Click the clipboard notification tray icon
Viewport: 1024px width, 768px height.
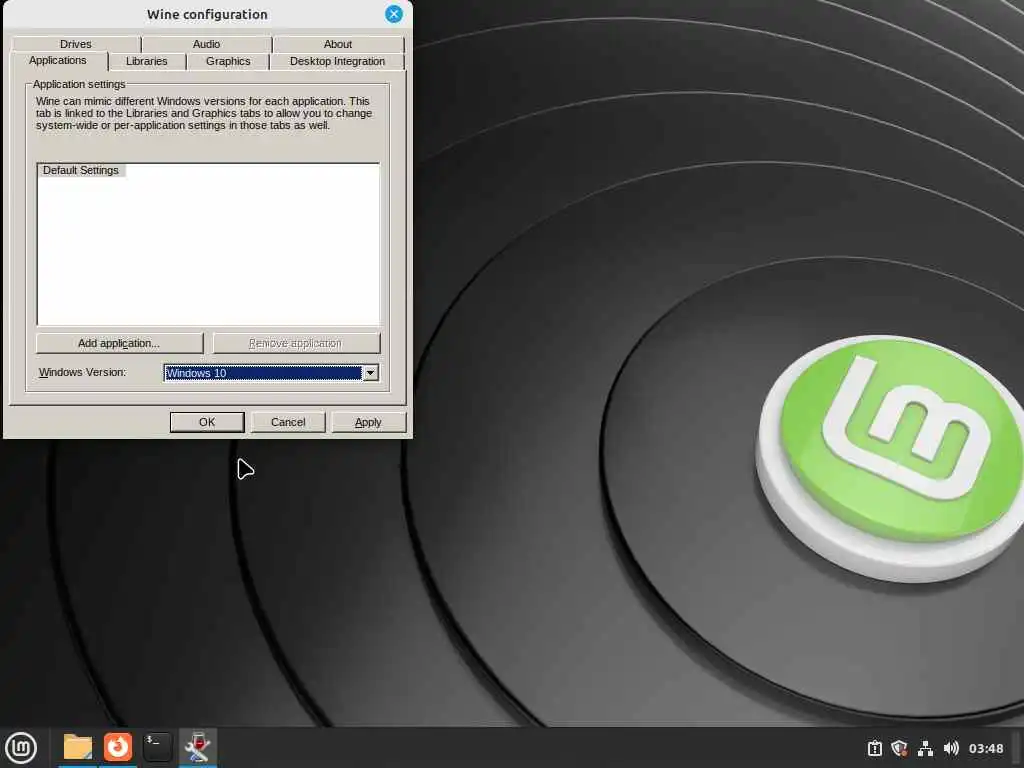pos(874,748)
